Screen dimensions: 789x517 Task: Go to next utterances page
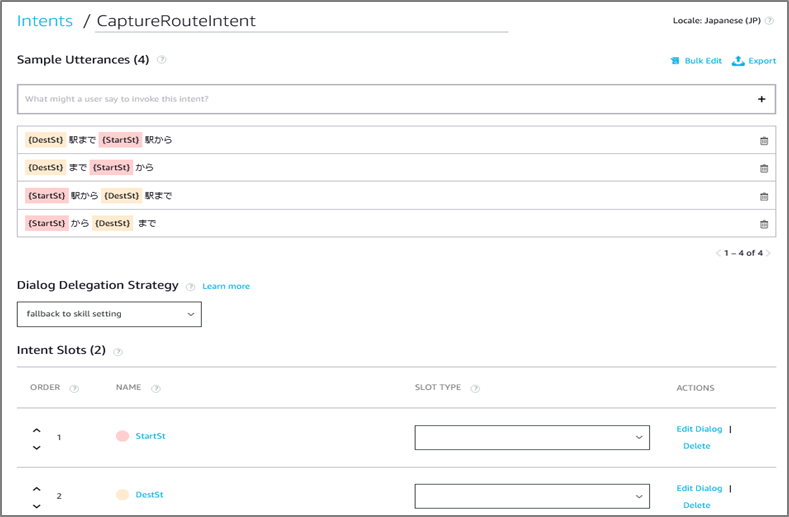tap(768, 253)
